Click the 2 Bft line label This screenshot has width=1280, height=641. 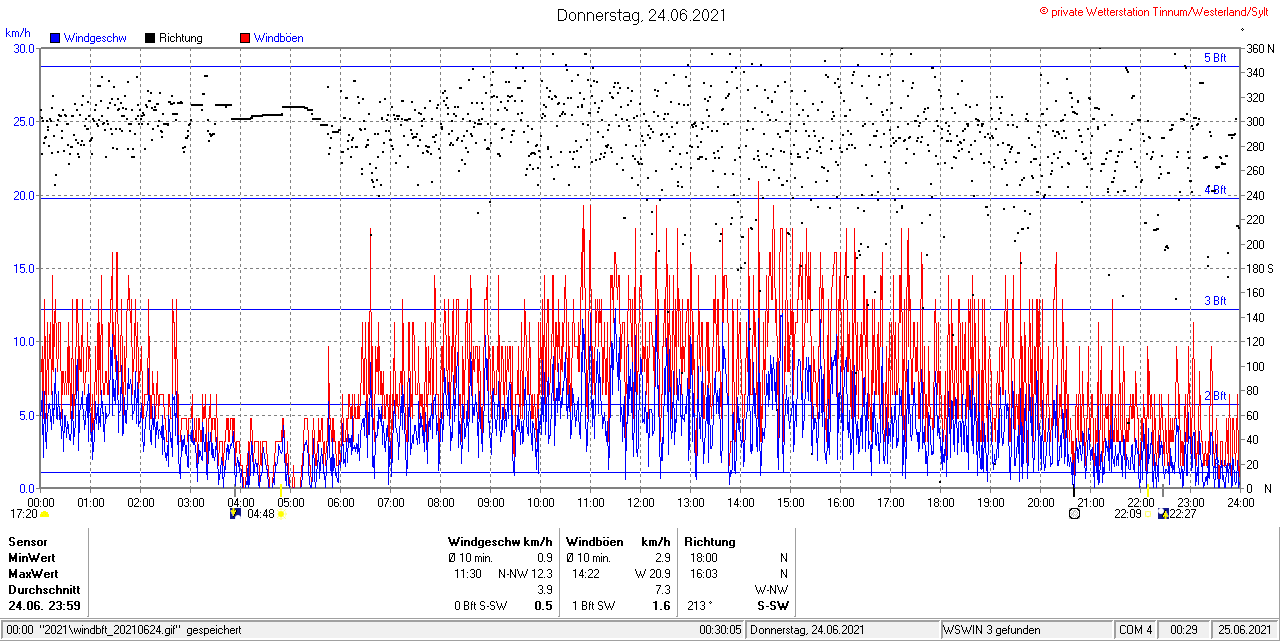(x=1215, y=396)
